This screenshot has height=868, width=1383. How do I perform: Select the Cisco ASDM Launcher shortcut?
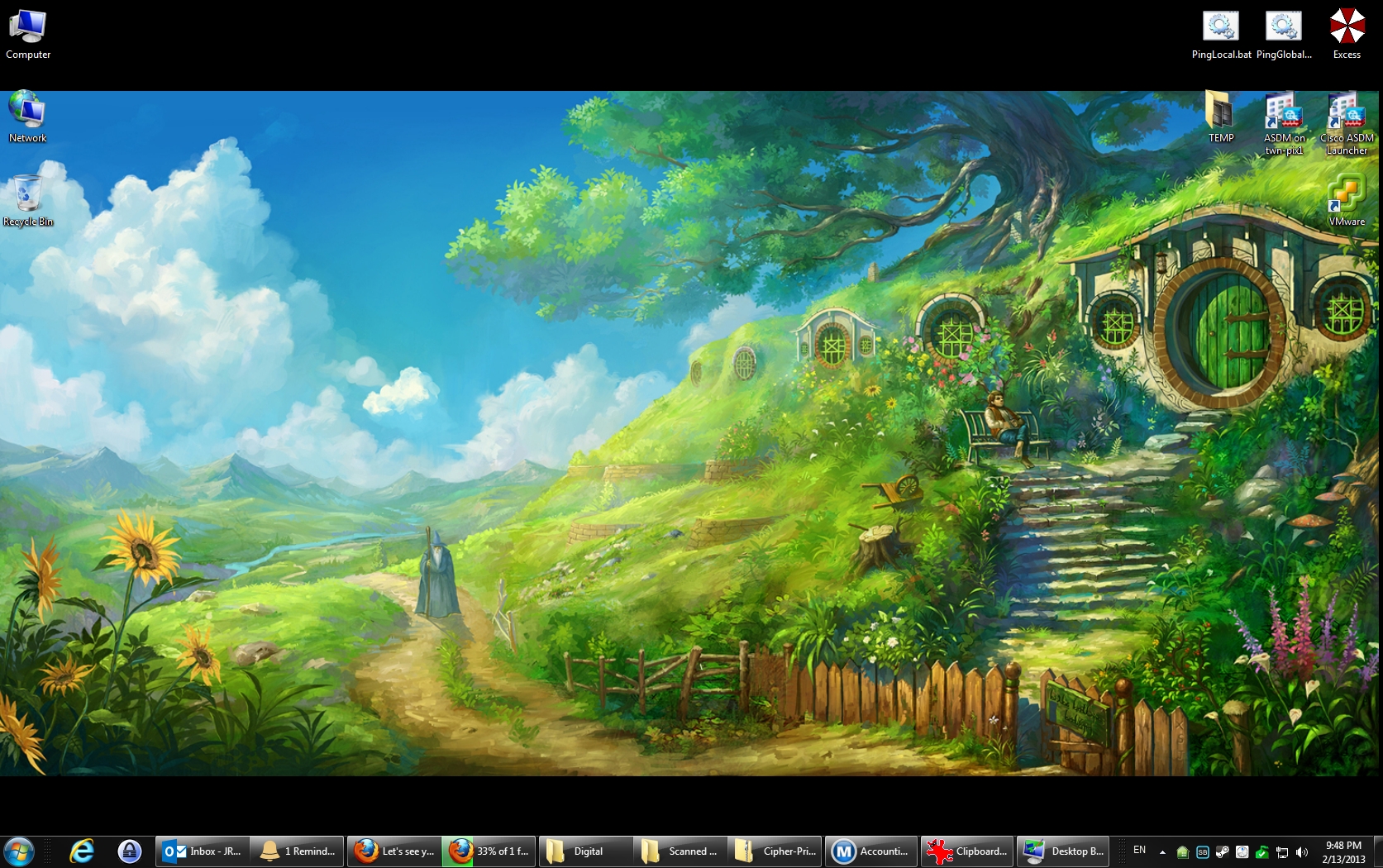point(1347,124)
